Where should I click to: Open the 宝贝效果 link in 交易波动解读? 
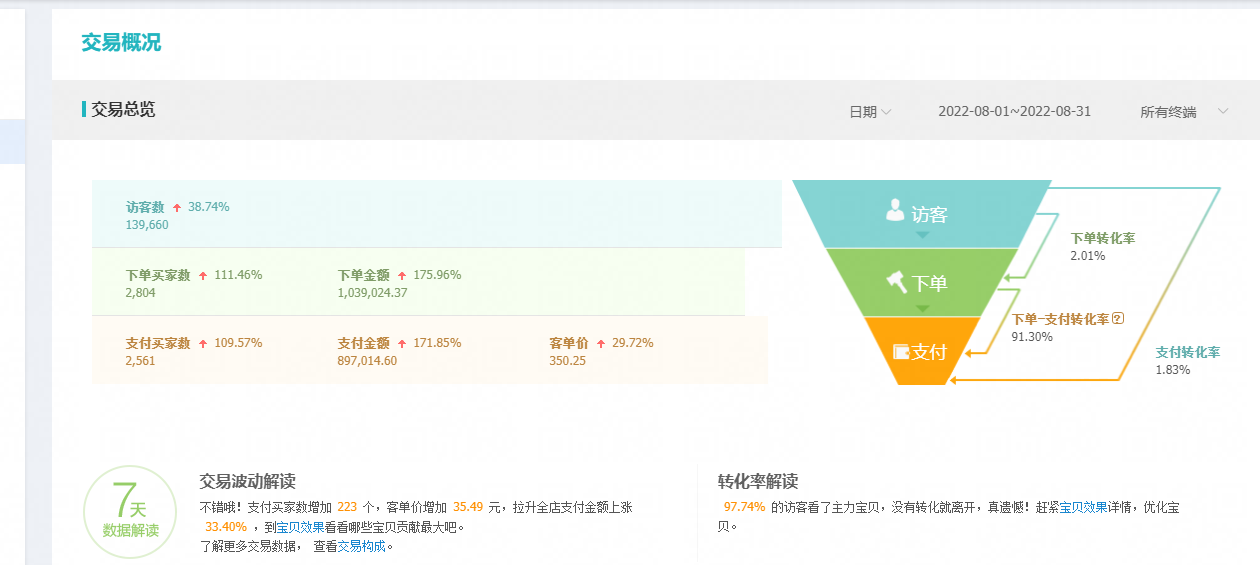(300, 527)
